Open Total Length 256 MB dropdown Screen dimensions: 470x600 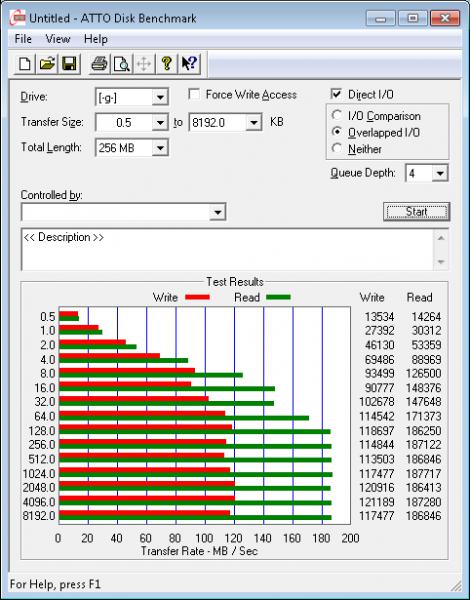tap(160, 148)
